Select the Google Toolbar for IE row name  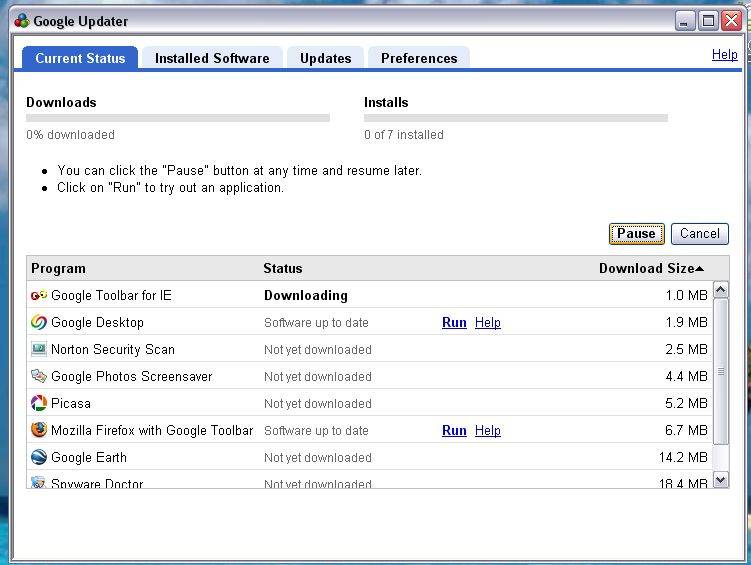[111, 295]
